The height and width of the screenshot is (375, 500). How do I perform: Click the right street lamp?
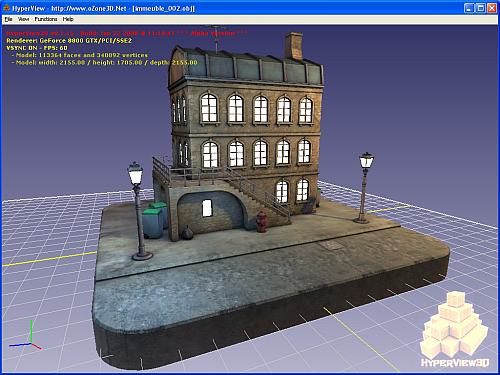point(364,188)
